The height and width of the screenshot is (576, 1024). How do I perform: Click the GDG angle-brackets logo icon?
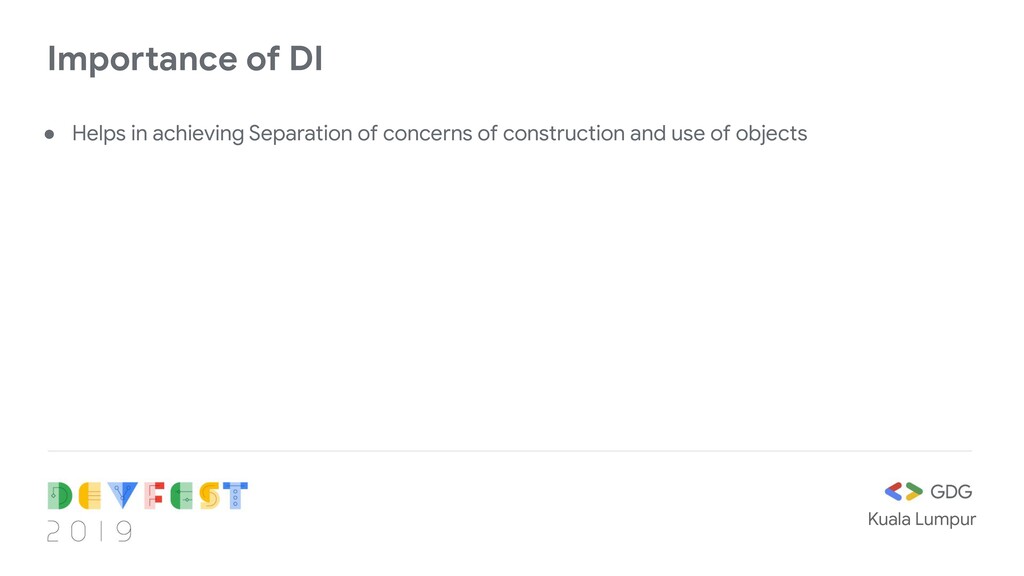(903, 491)
